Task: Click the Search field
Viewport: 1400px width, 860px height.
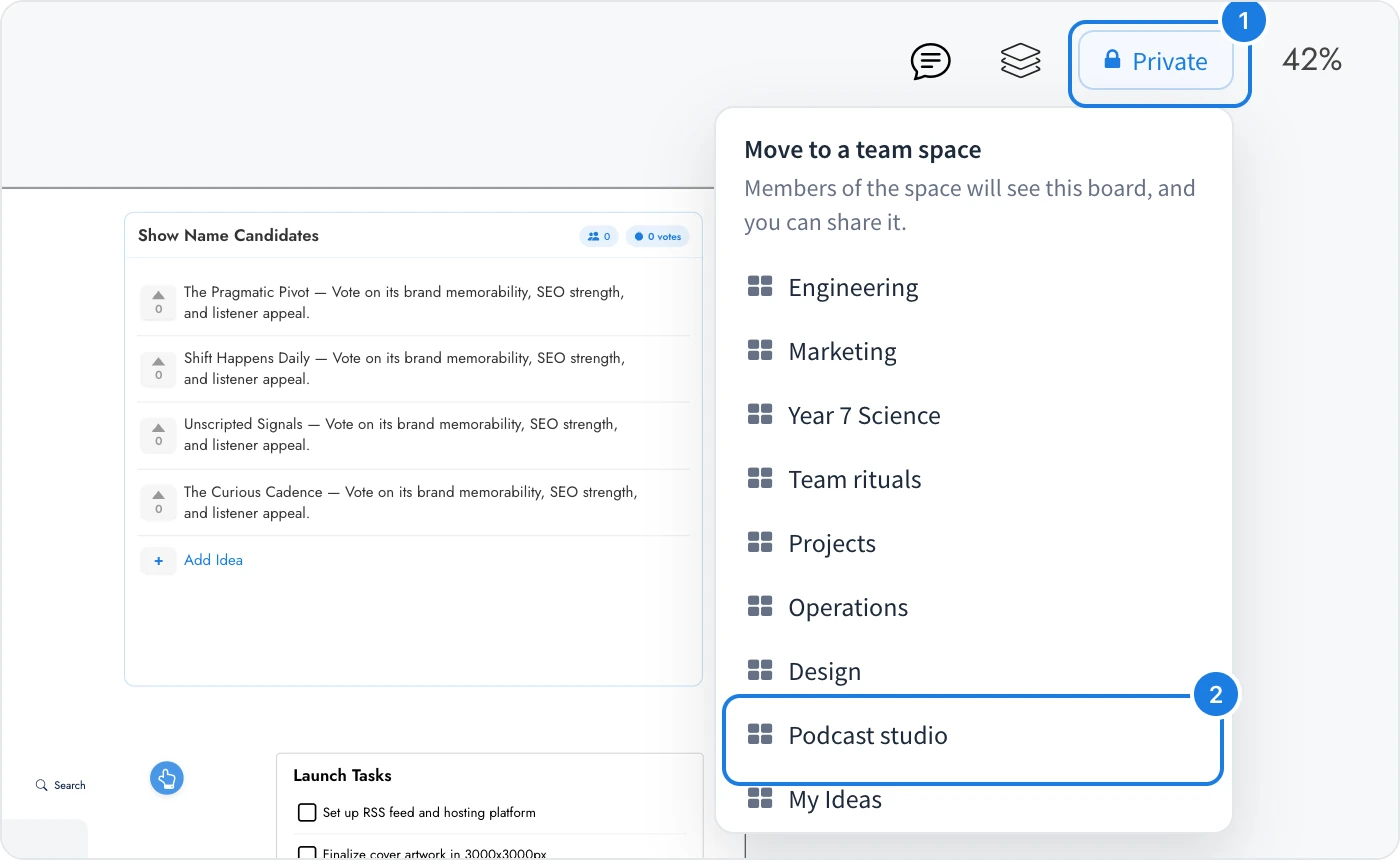Action: pyautogui.click(x=61, y=785)
